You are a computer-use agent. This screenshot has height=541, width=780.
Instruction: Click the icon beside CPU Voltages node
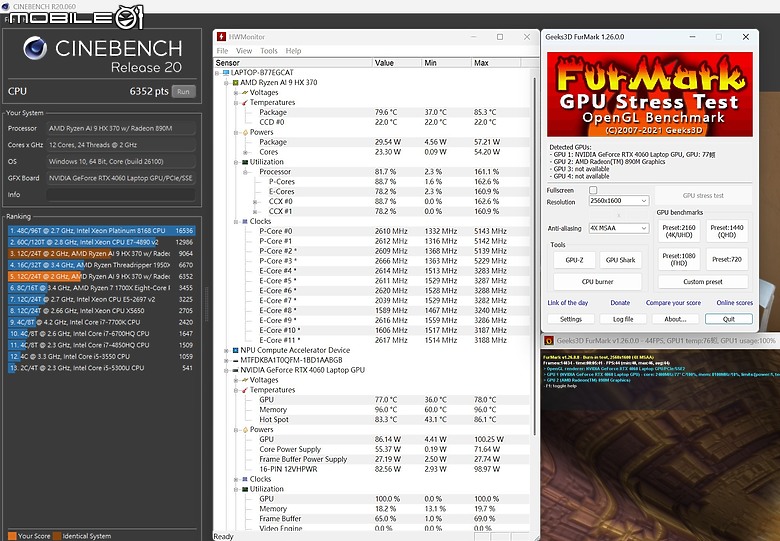(x=245, y=92)
